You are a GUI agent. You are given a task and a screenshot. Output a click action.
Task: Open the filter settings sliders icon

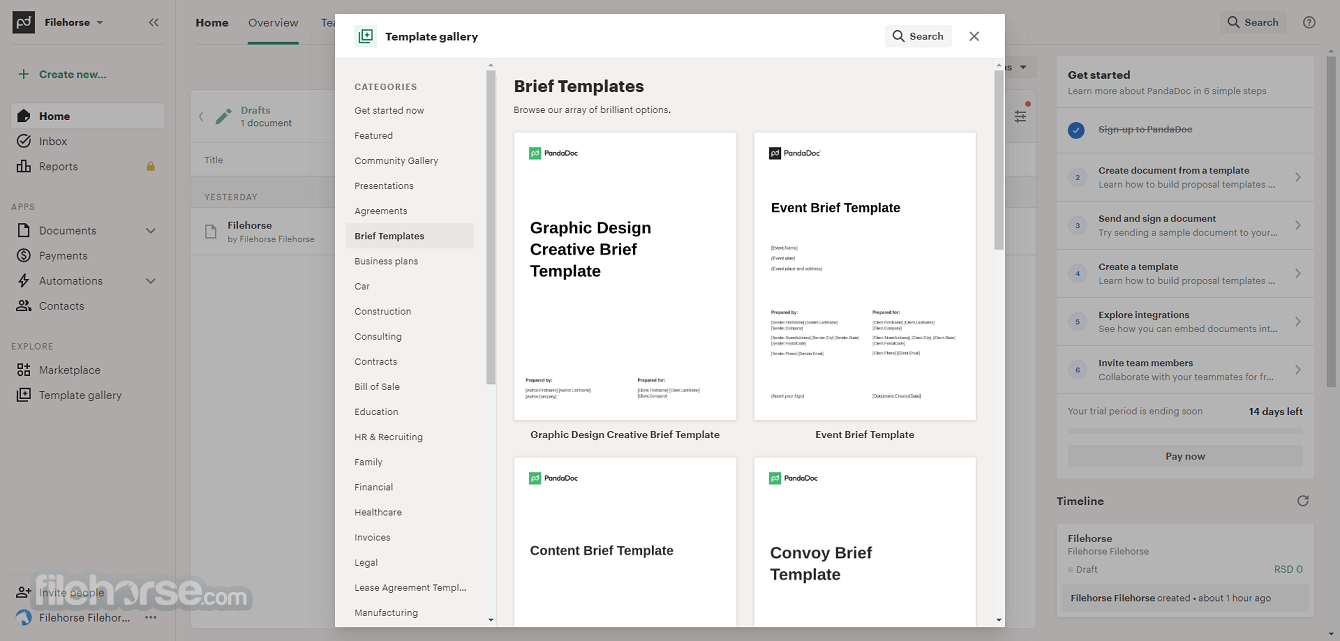1020,116
